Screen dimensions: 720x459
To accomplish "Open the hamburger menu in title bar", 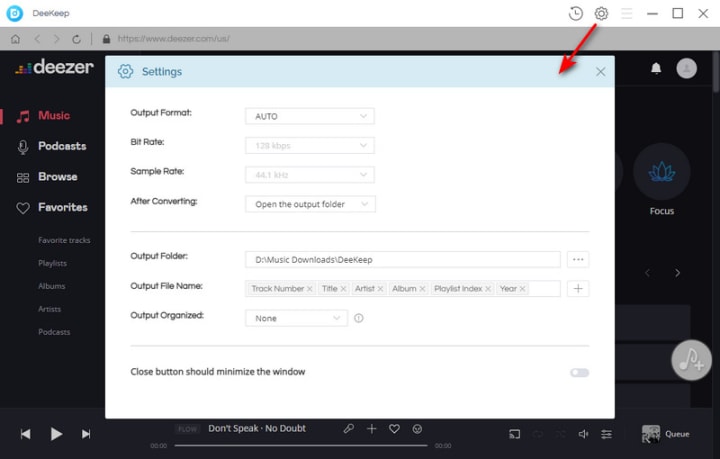I will [x=627, y=13].
